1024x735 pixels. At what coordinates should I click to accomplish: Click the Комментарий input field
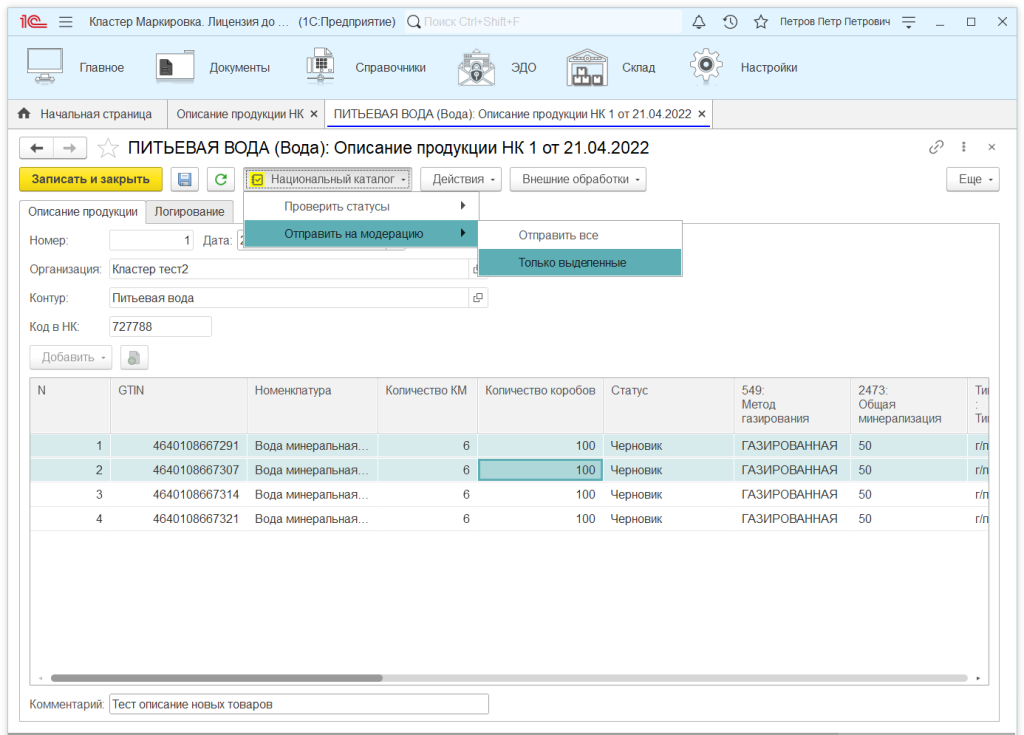click(298, 704)
